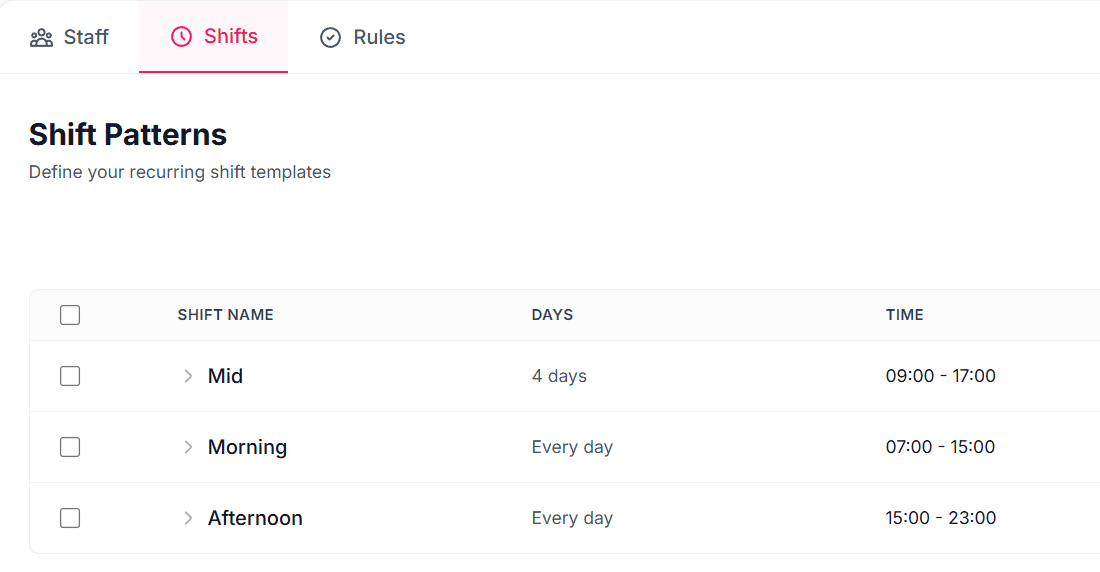This screenshot has width=1100, height=572.
Task: Click the 09:00 - 17:00 time cell
Action: coord(940,376)
